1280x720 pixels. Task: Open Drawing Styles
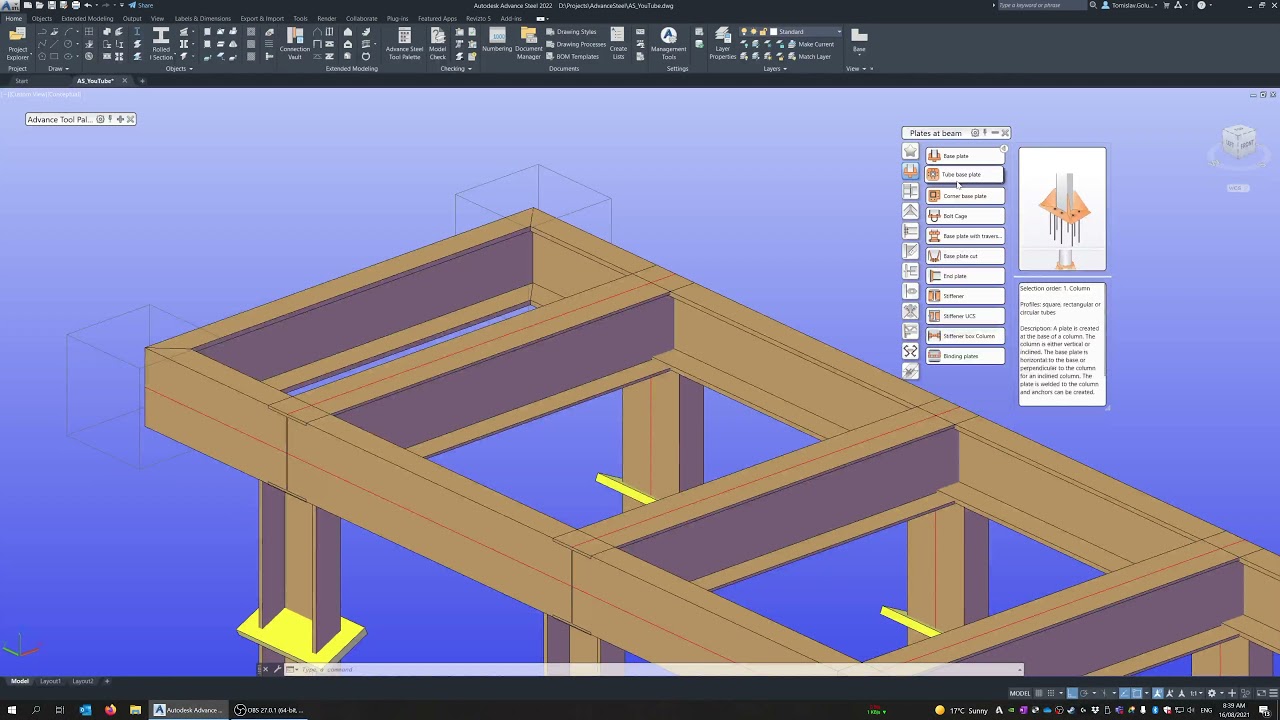point(571,32)
